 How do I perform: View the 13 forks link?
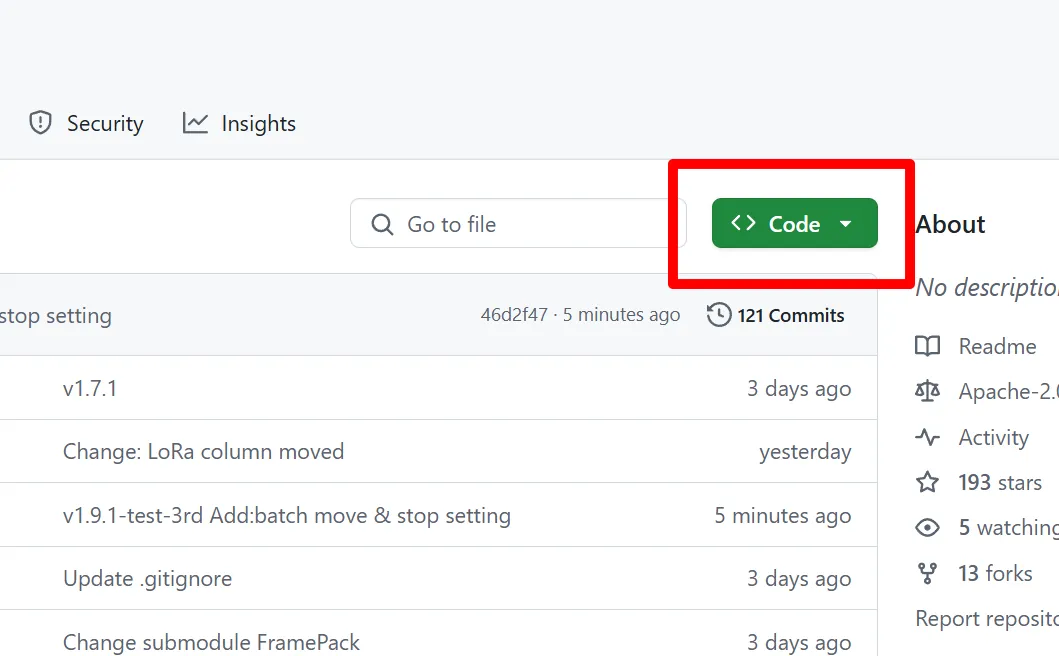coord(974,574)
